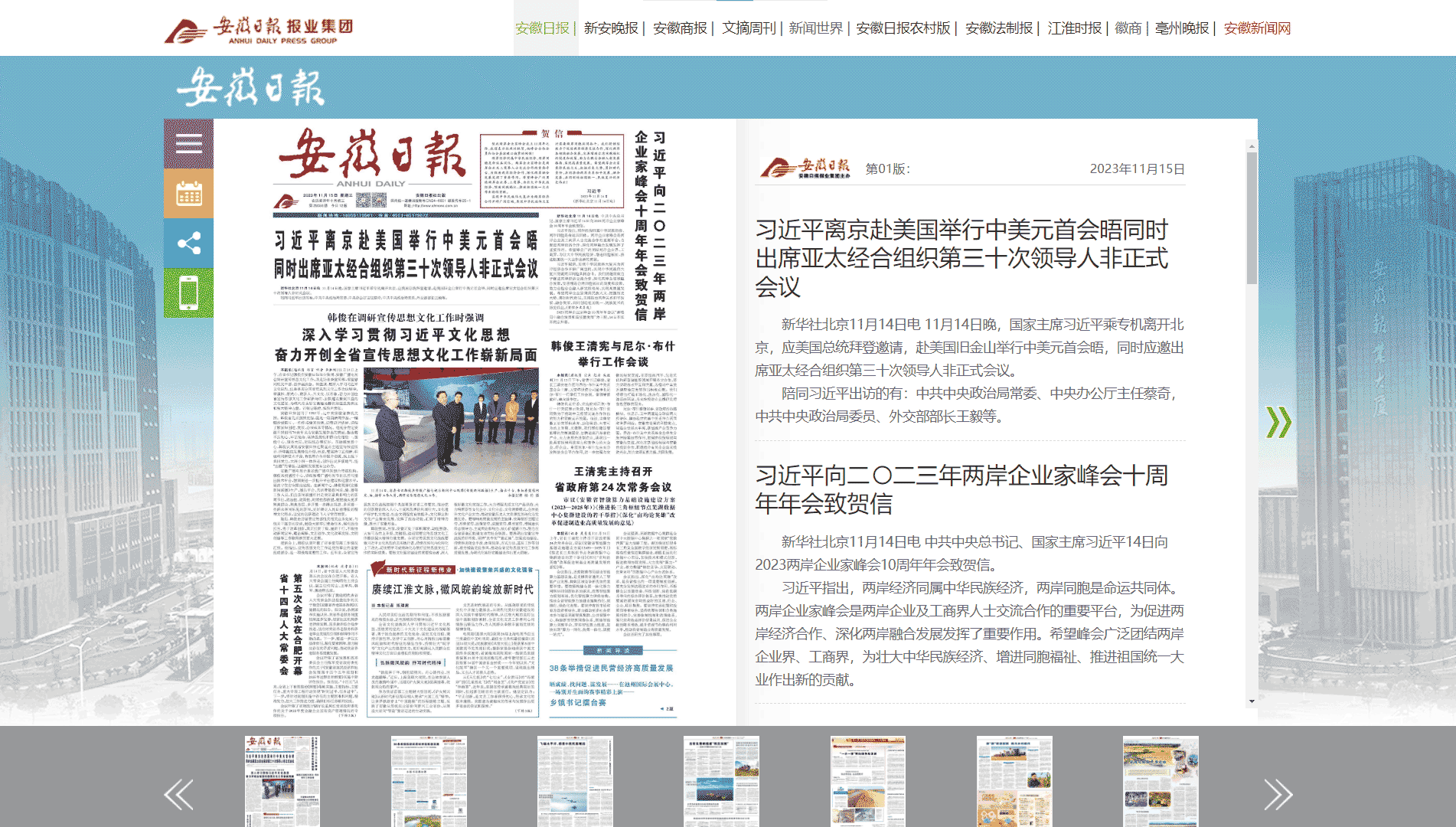Open the 安徽日报农村版 tab
The image size is (1456, 827).
pyautogui.click(x=903, y=28)
